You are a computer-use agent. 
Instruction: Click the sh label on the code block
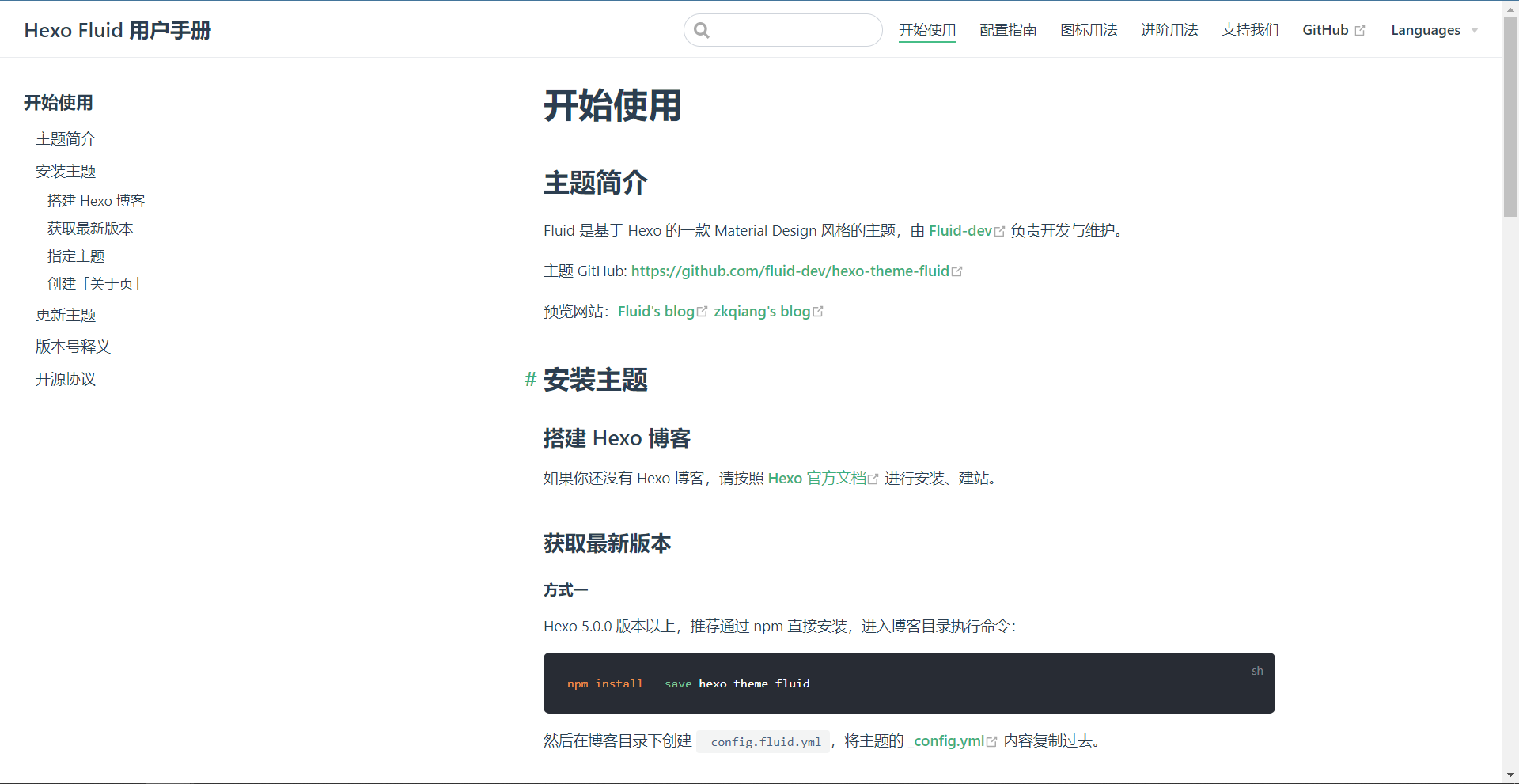point(1257,671)
